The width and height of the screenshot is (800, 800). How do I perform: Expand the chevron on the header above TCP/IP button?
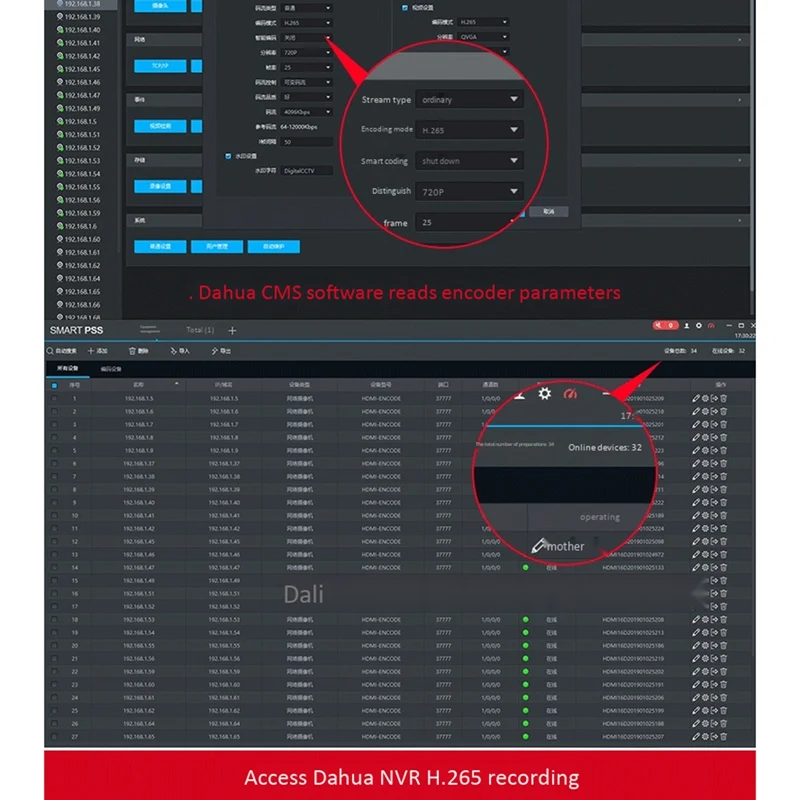click(740, 40)
